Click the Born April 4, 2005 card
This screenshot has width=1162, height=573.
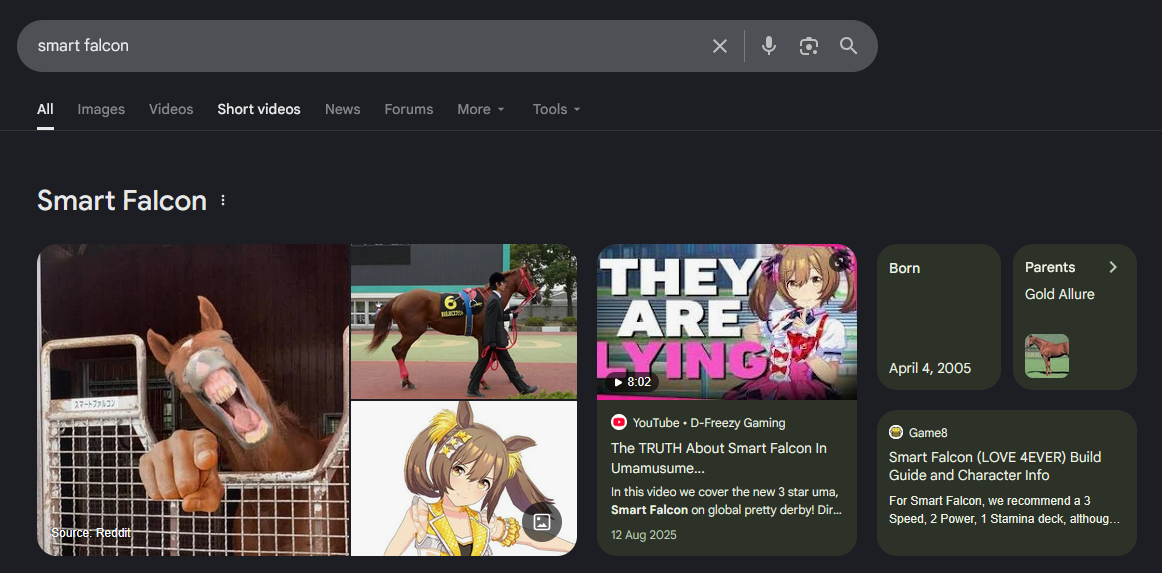tap(939, 317)
